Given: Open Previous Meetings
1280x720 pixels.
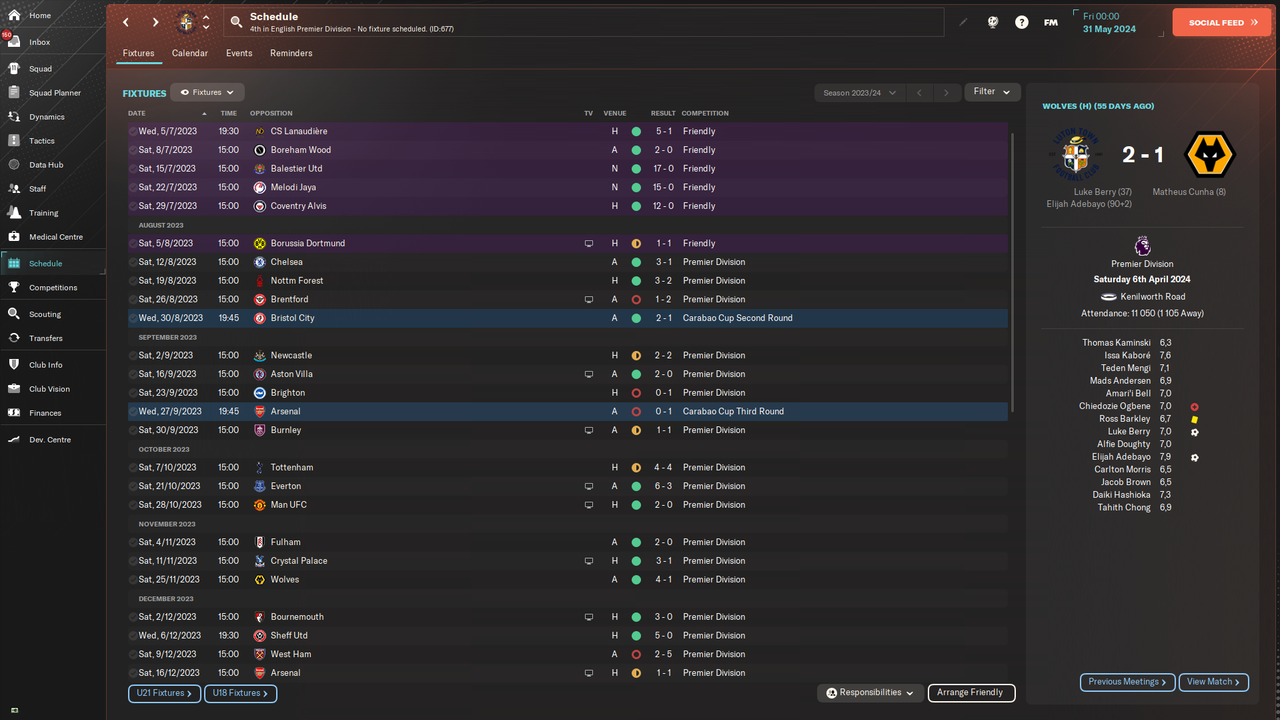Looking at the screenshot, I should [1127, 682].
